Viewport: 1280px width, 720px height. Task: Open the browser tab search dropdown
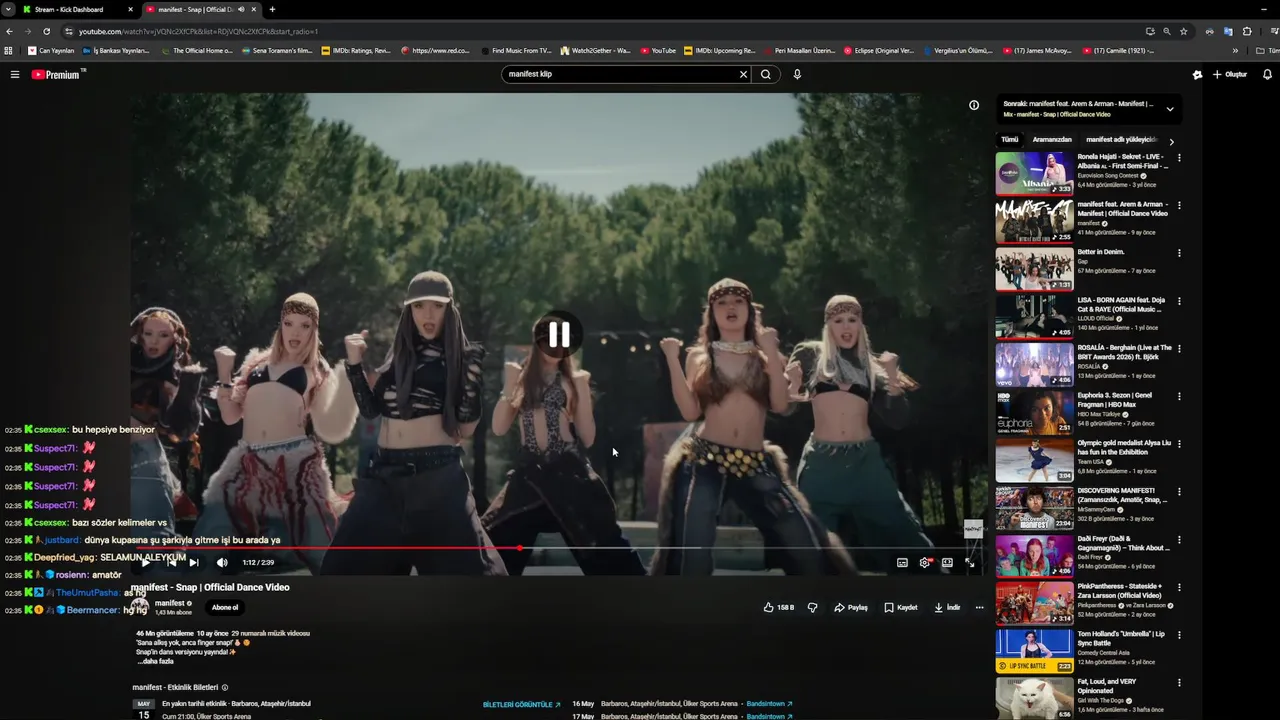[x=8, y=9]
